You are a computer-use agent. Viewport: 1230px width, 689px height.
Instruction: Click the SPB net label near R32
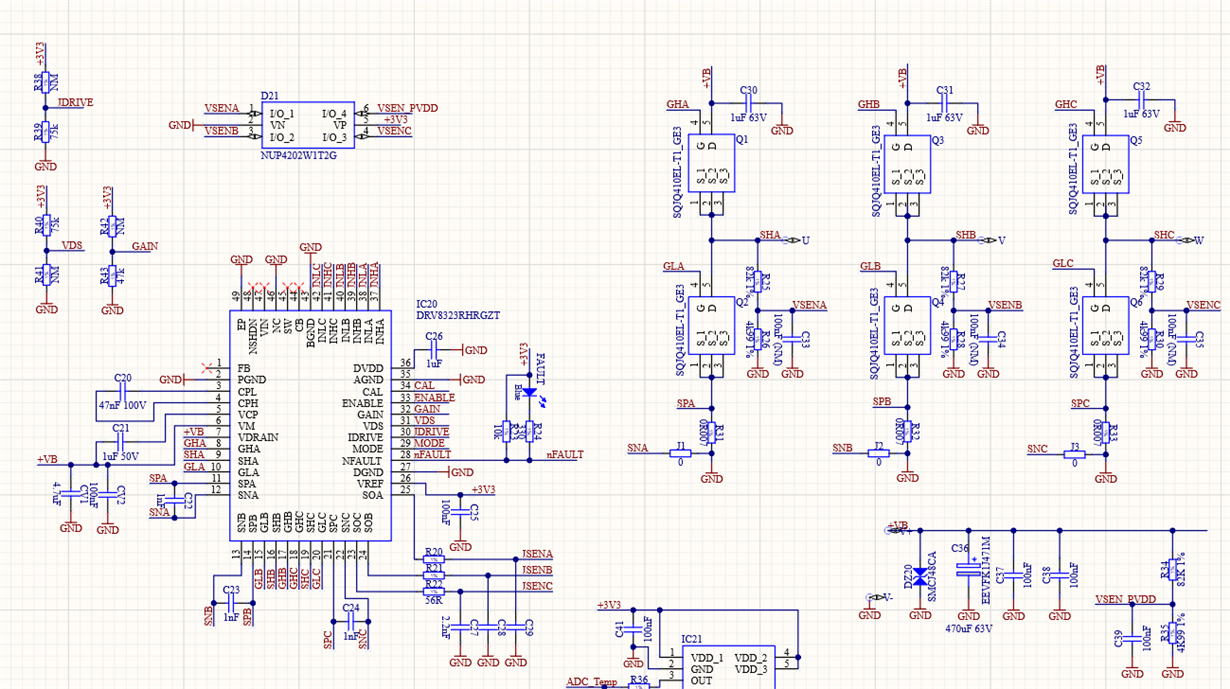pos(882,402)
